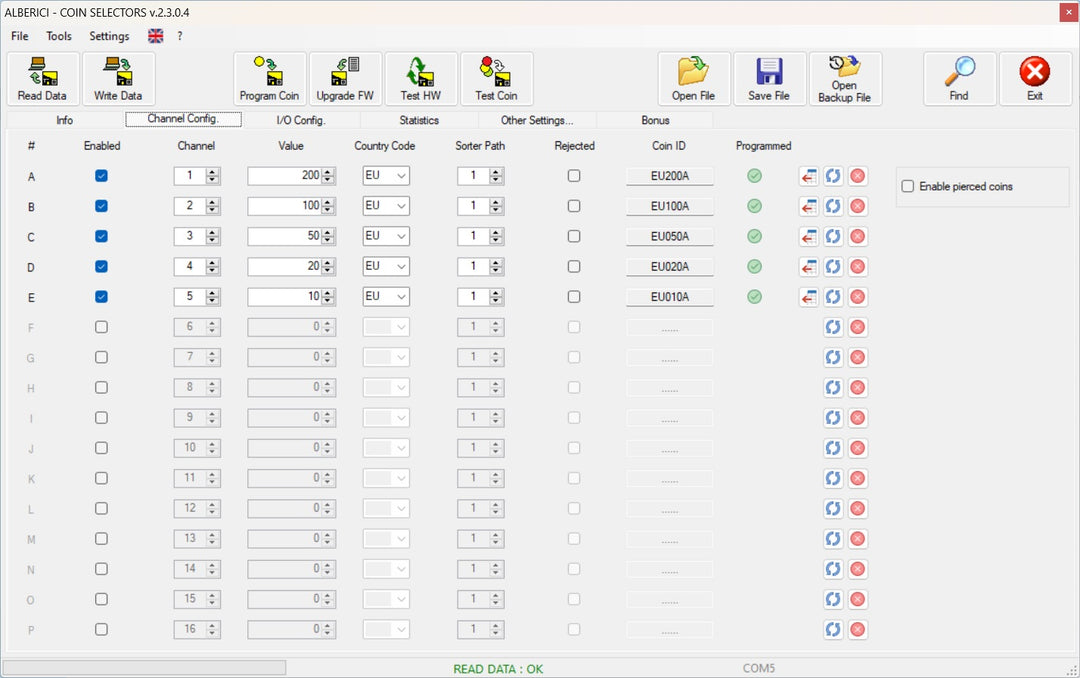Screen dimensions: 1080x678
Task: Run the Test HW function
Action: (x=420, y=79)
